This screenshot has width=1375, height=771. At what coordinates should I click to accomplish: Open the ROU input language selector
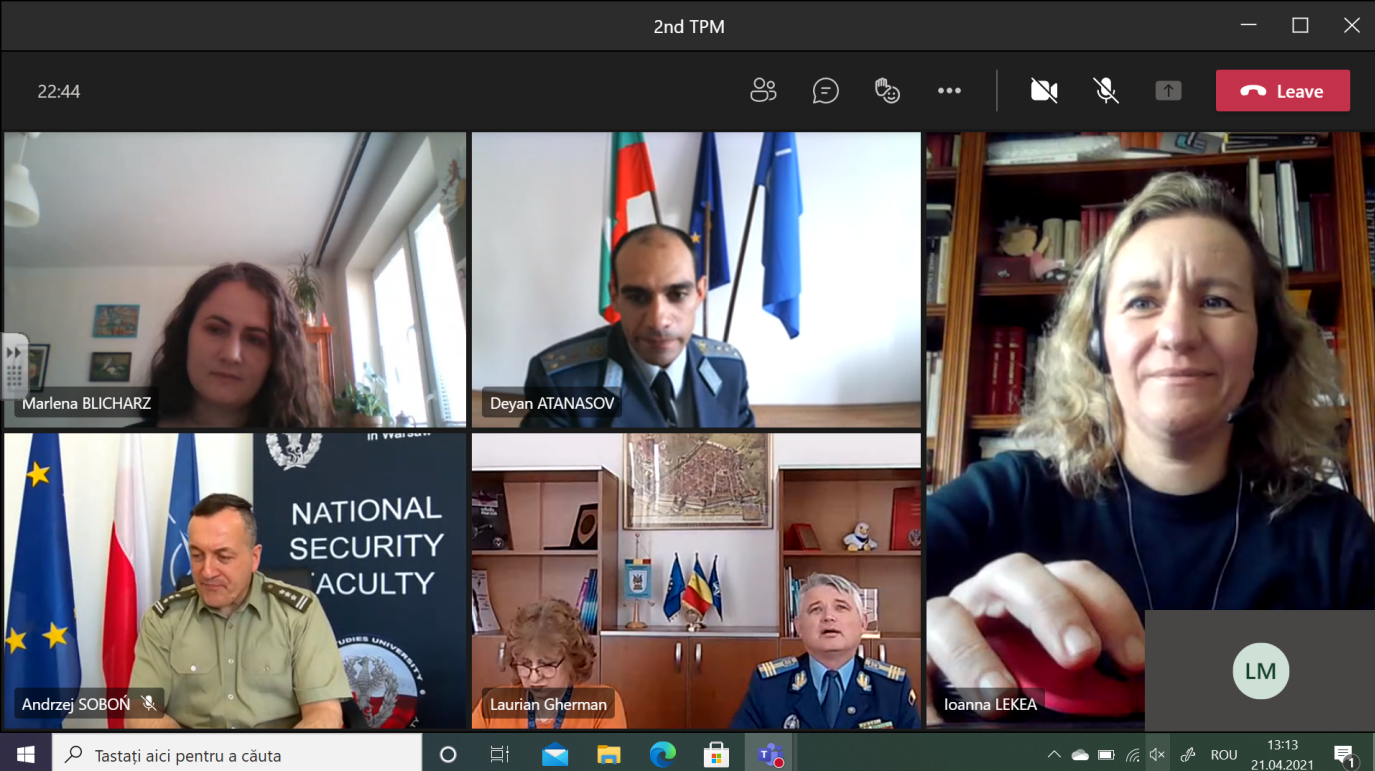tap(1224, 755)
